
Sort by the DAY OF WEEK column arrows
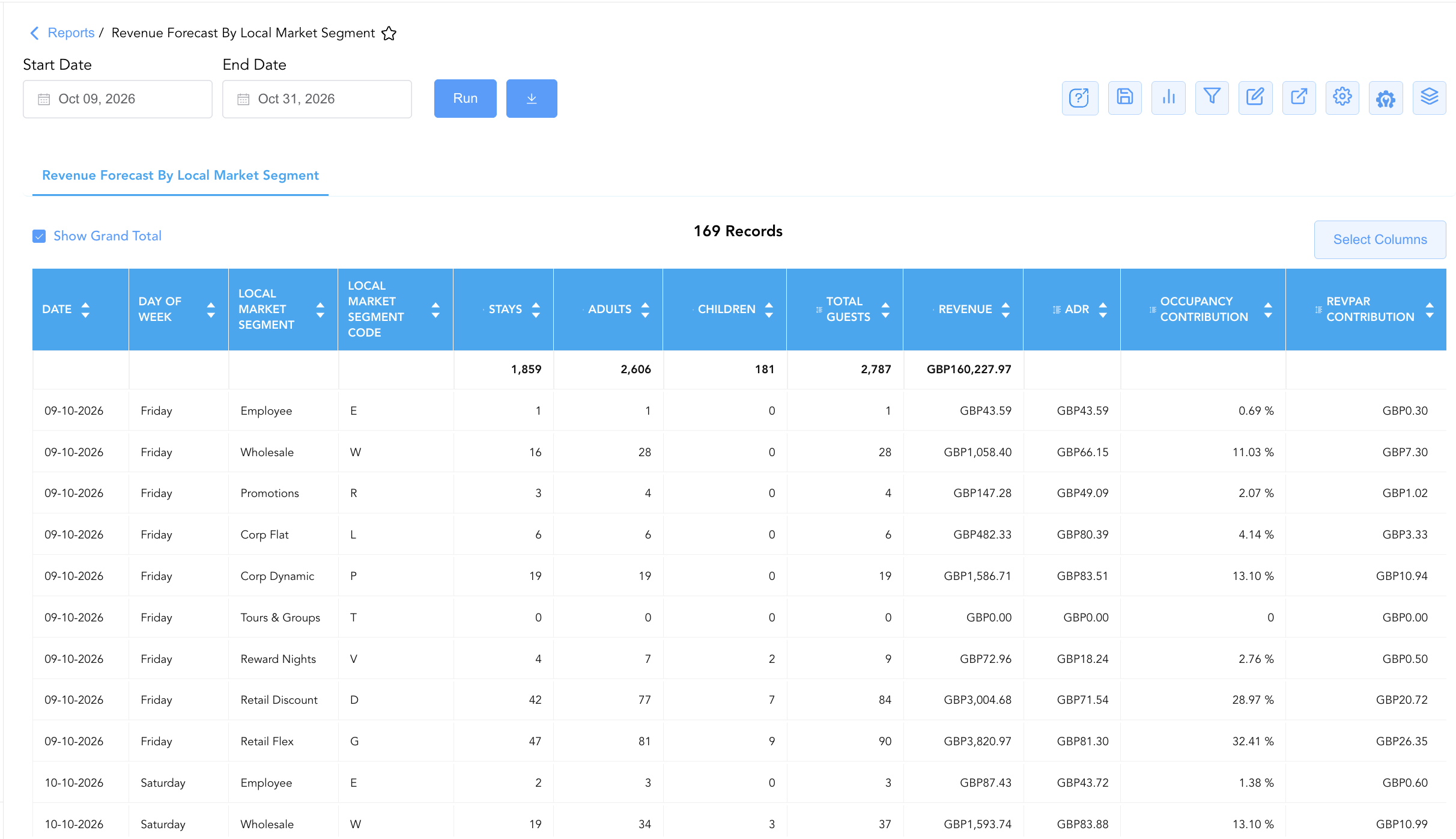tap(211, 310)
